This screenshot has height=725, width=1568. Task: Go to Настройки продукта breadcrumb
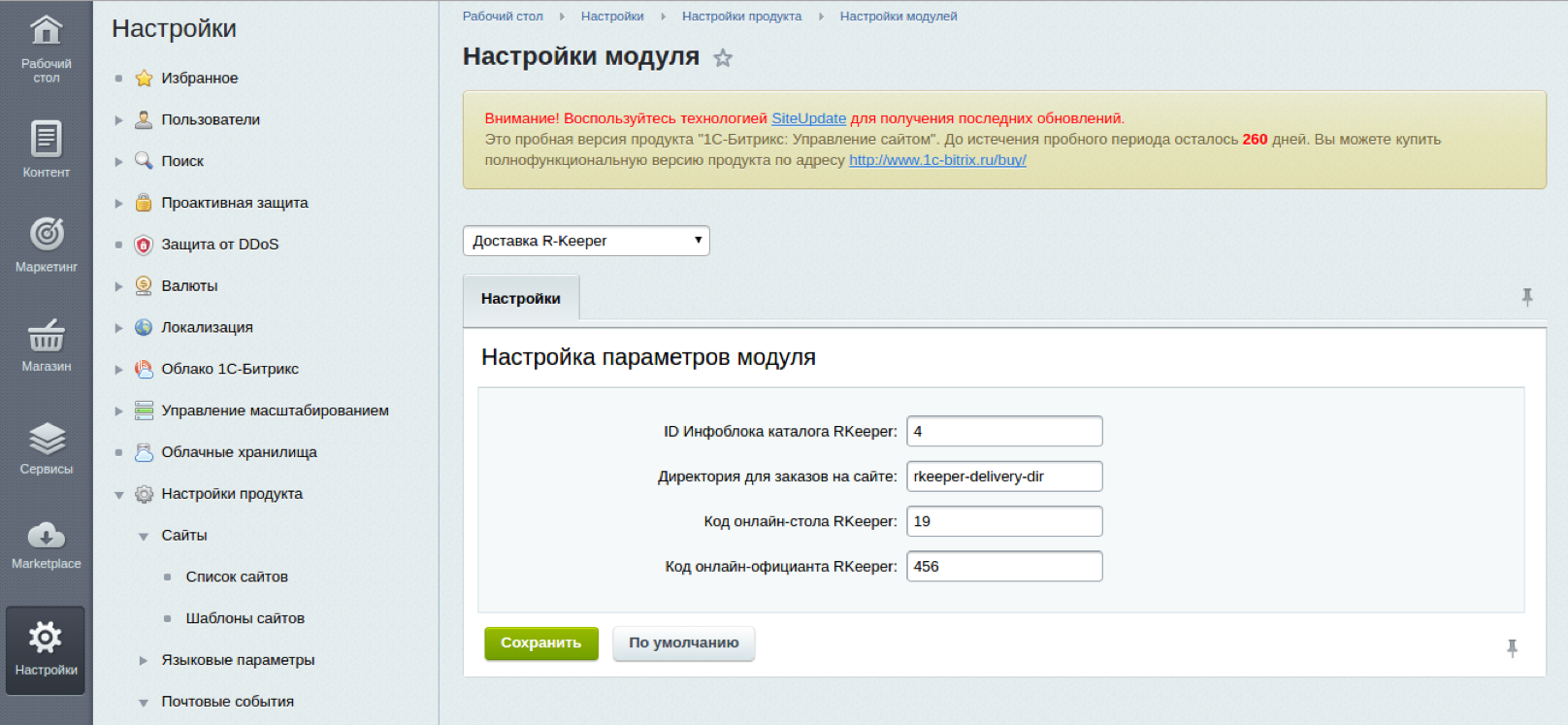point(741,16)
